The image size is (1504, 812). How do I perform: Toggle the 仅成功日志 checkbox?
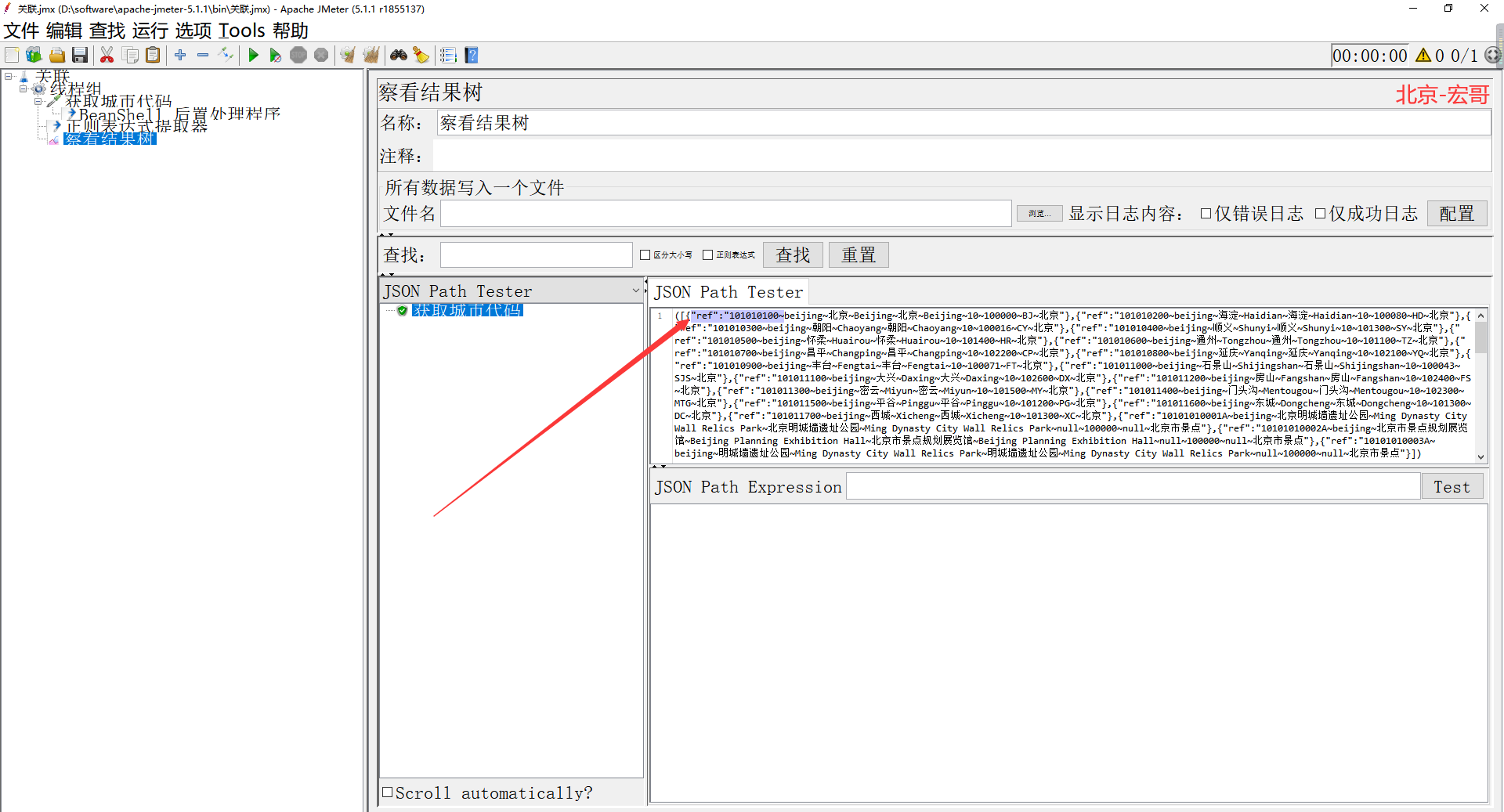(x=1321, y=214)
